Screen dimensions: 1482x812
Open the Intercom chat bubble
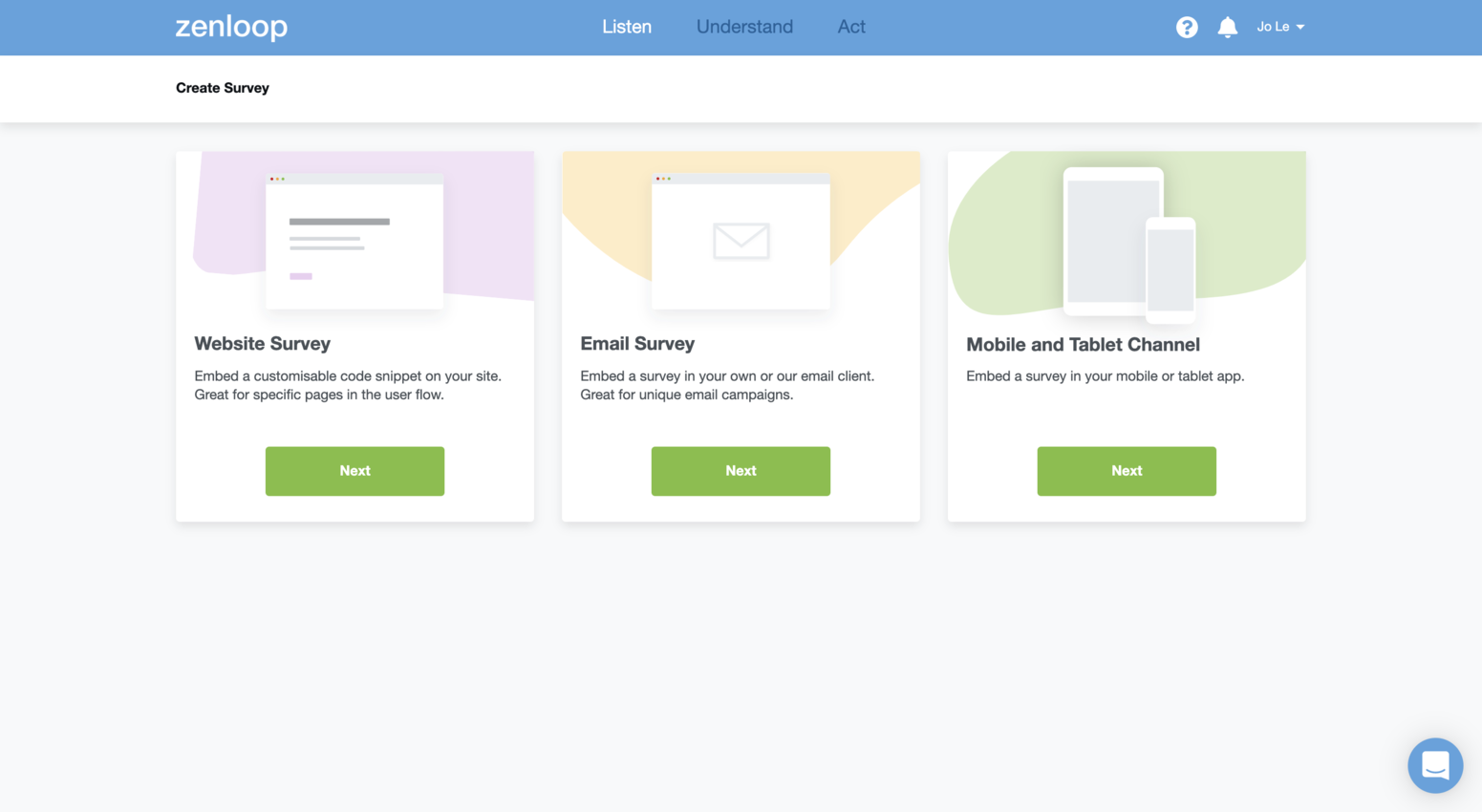[1435, 765]
